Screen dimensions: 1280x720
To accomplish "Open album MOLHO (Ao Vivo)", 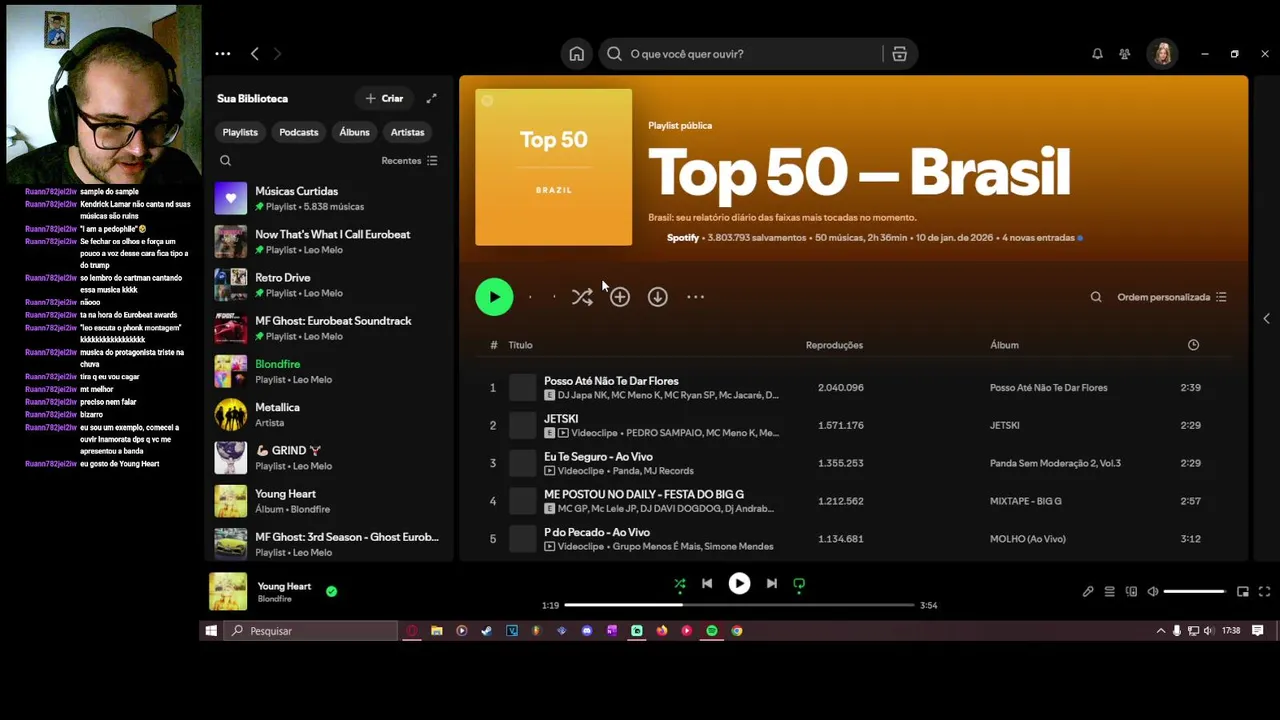I will coord(1027,539).
